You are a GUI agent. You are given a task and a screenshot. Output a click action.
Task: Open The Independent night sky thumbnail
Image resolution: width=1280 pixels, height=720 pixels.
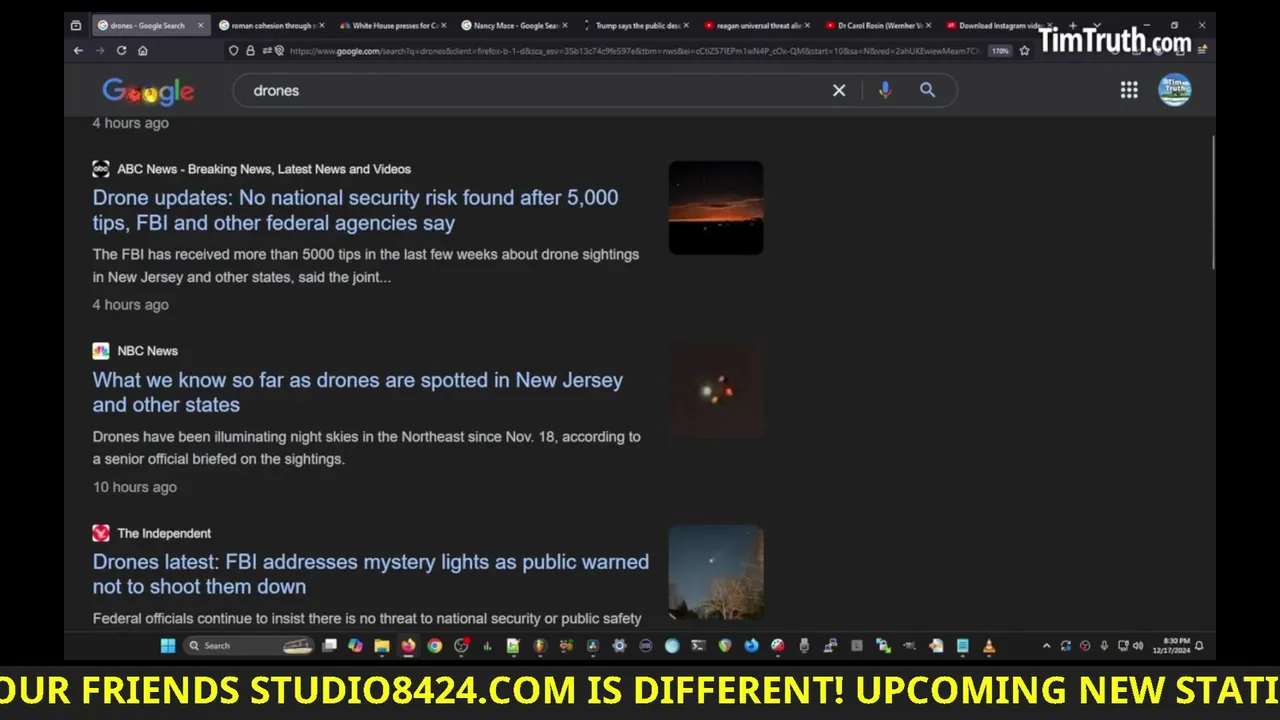pyautogui.click(x=716, y=572)
